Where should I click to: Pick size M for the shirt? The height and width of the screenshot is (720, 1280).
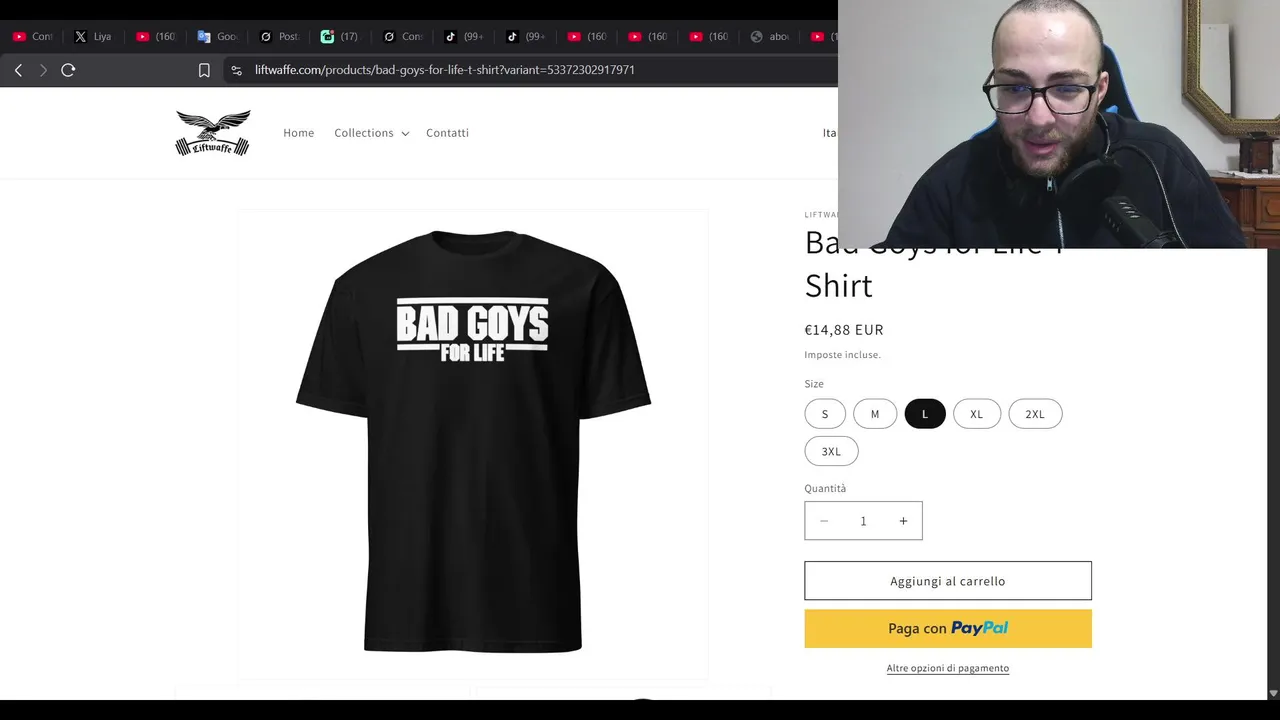pyautogui.click(x=875, y=414)
